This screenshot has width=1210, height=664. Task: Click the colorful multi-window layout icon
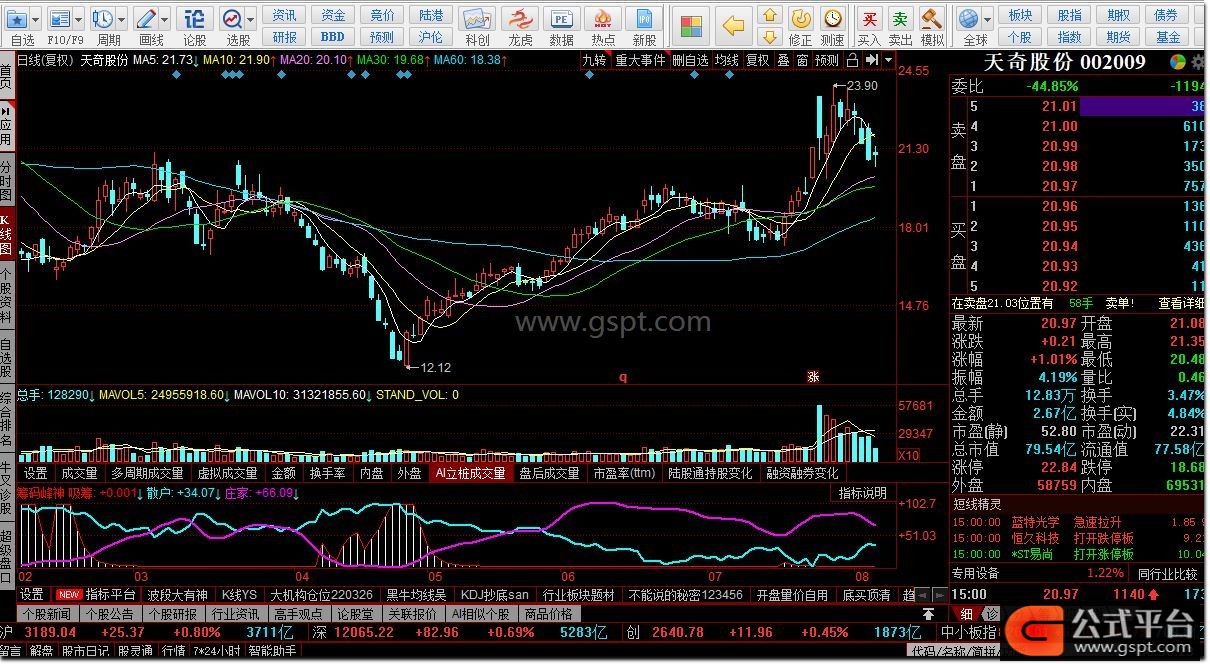point(689,25)
